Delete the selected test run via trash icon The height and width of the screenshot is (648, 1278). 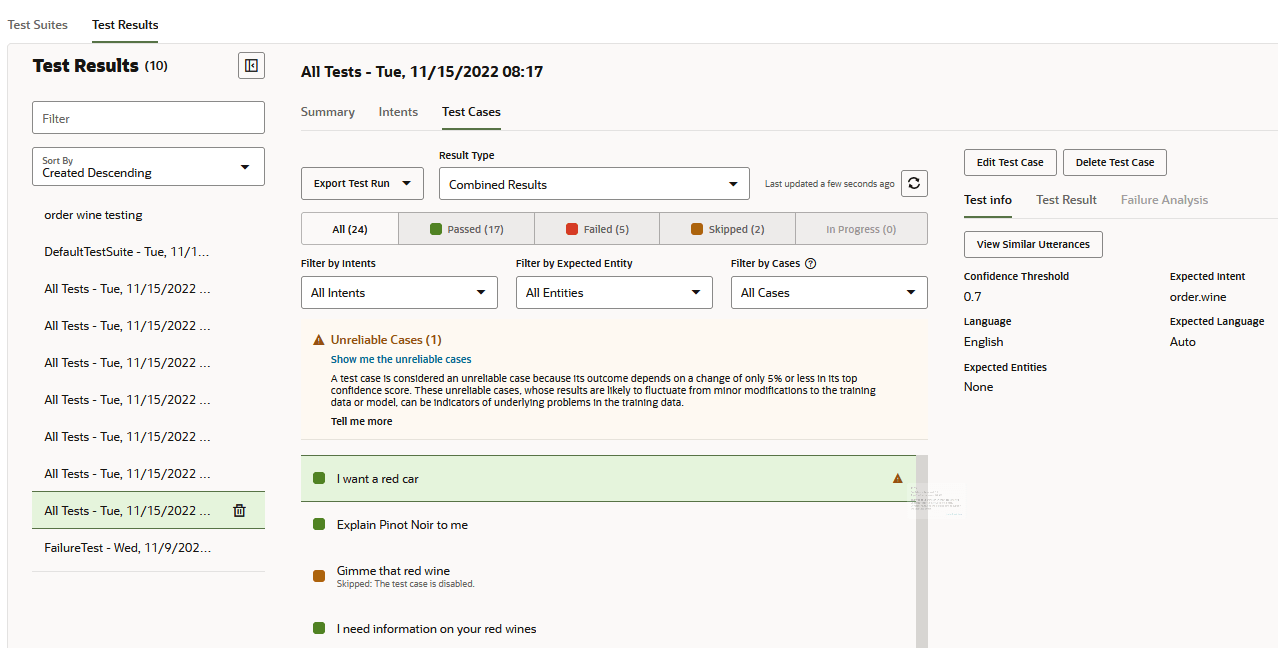click(x=239, y=510)
